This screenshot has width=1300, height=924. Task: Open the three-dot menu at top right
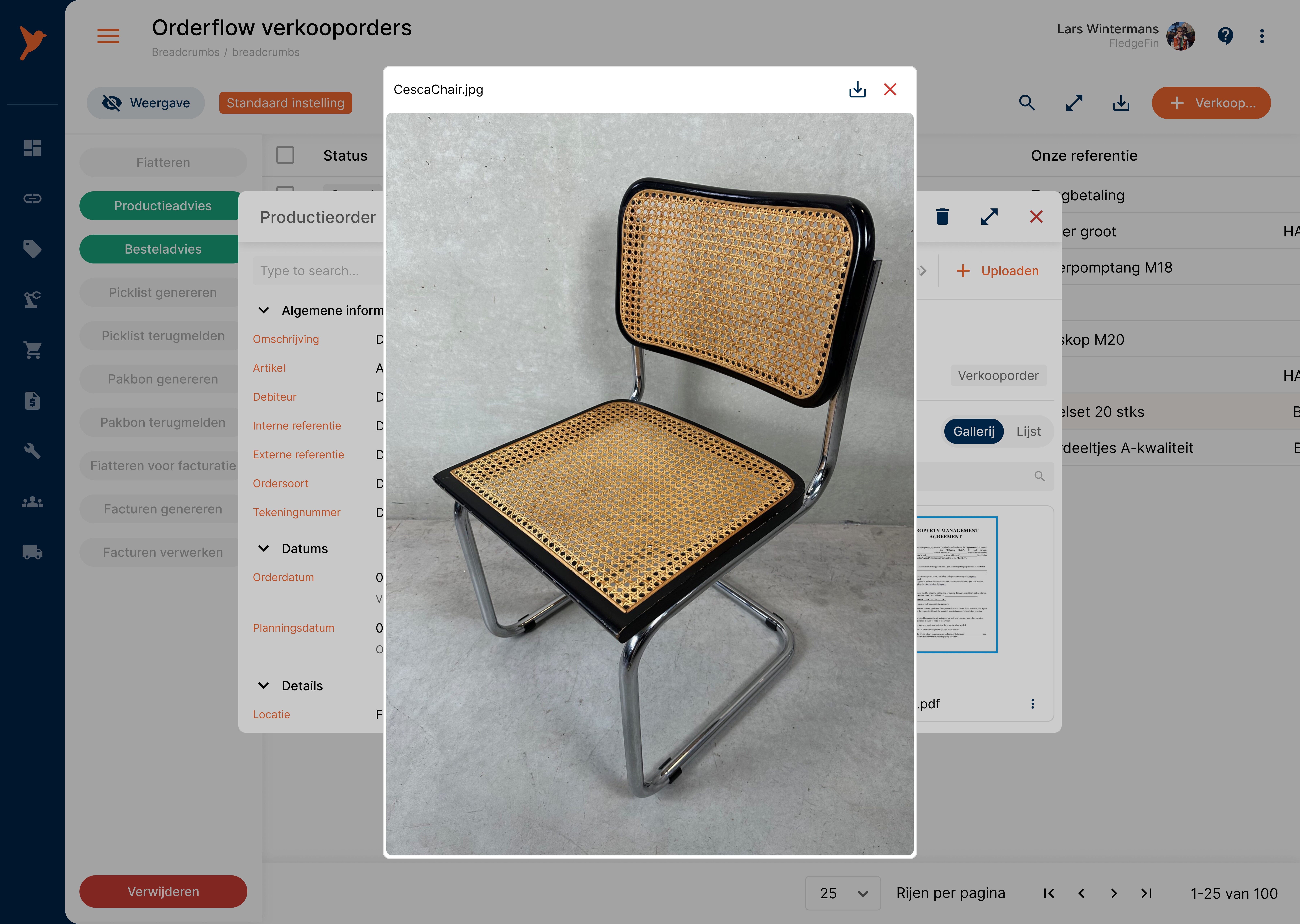1262,36
